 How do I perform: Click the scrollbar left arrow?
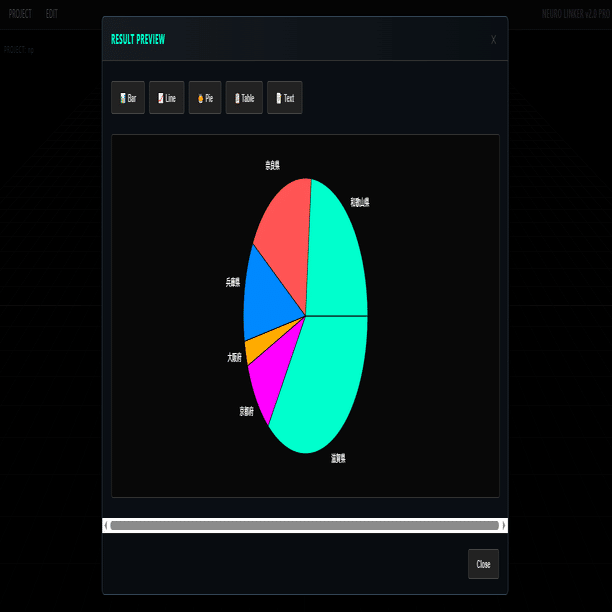(106, 525)
